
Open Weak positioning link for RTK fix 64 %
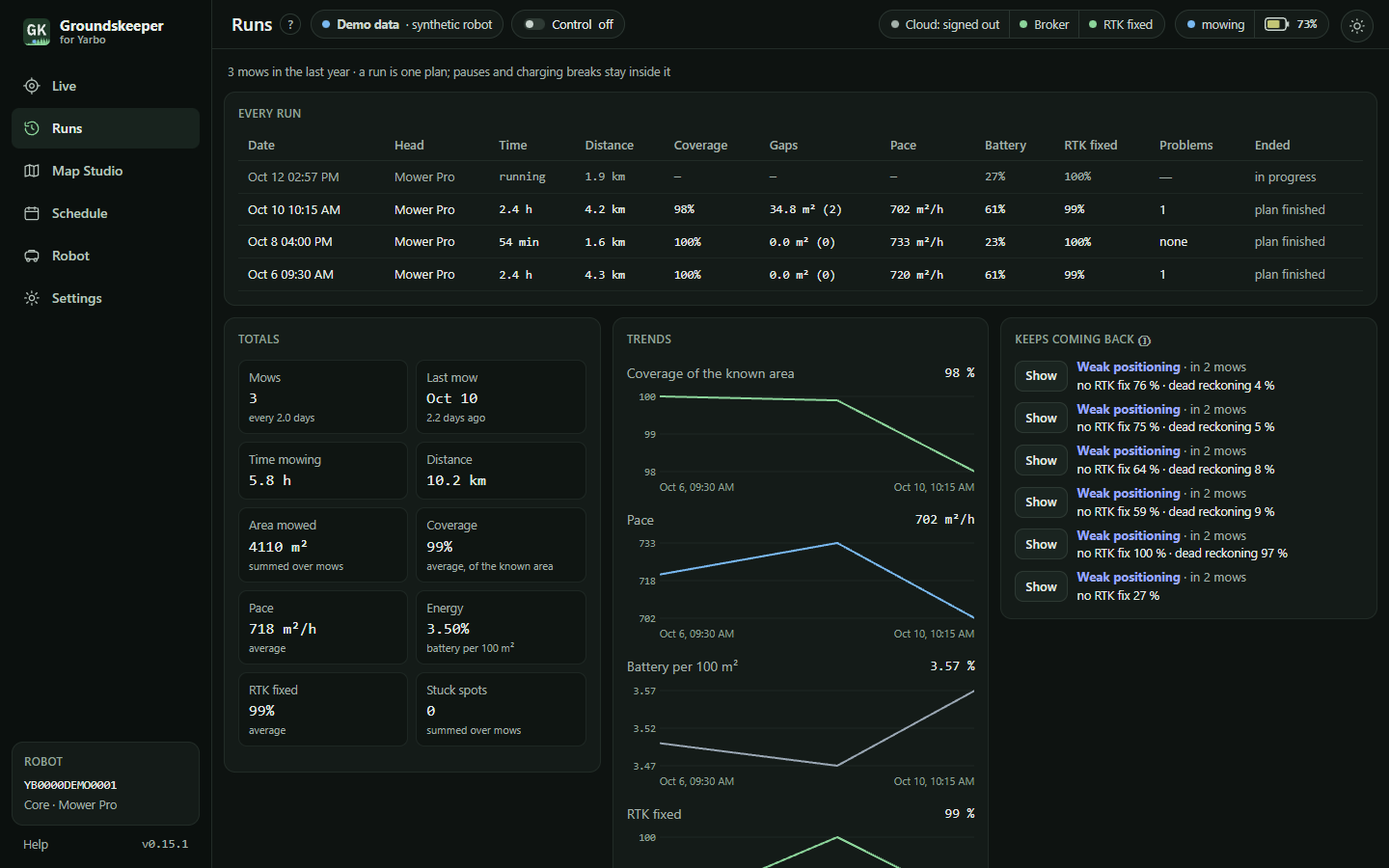click(x=1129, y=451)
